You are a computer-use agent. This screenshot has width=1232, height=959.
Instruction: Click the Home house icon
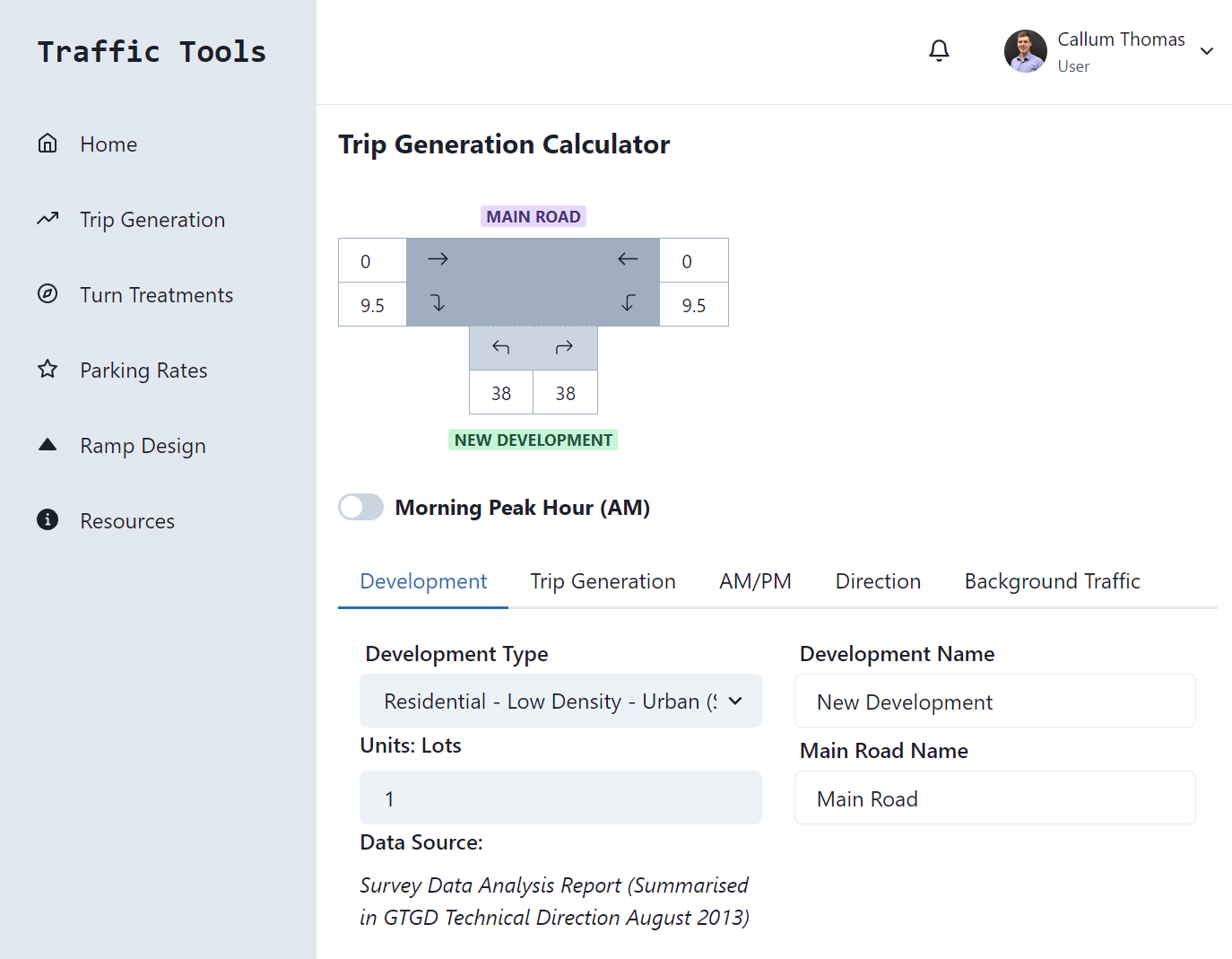pos(48,144)
